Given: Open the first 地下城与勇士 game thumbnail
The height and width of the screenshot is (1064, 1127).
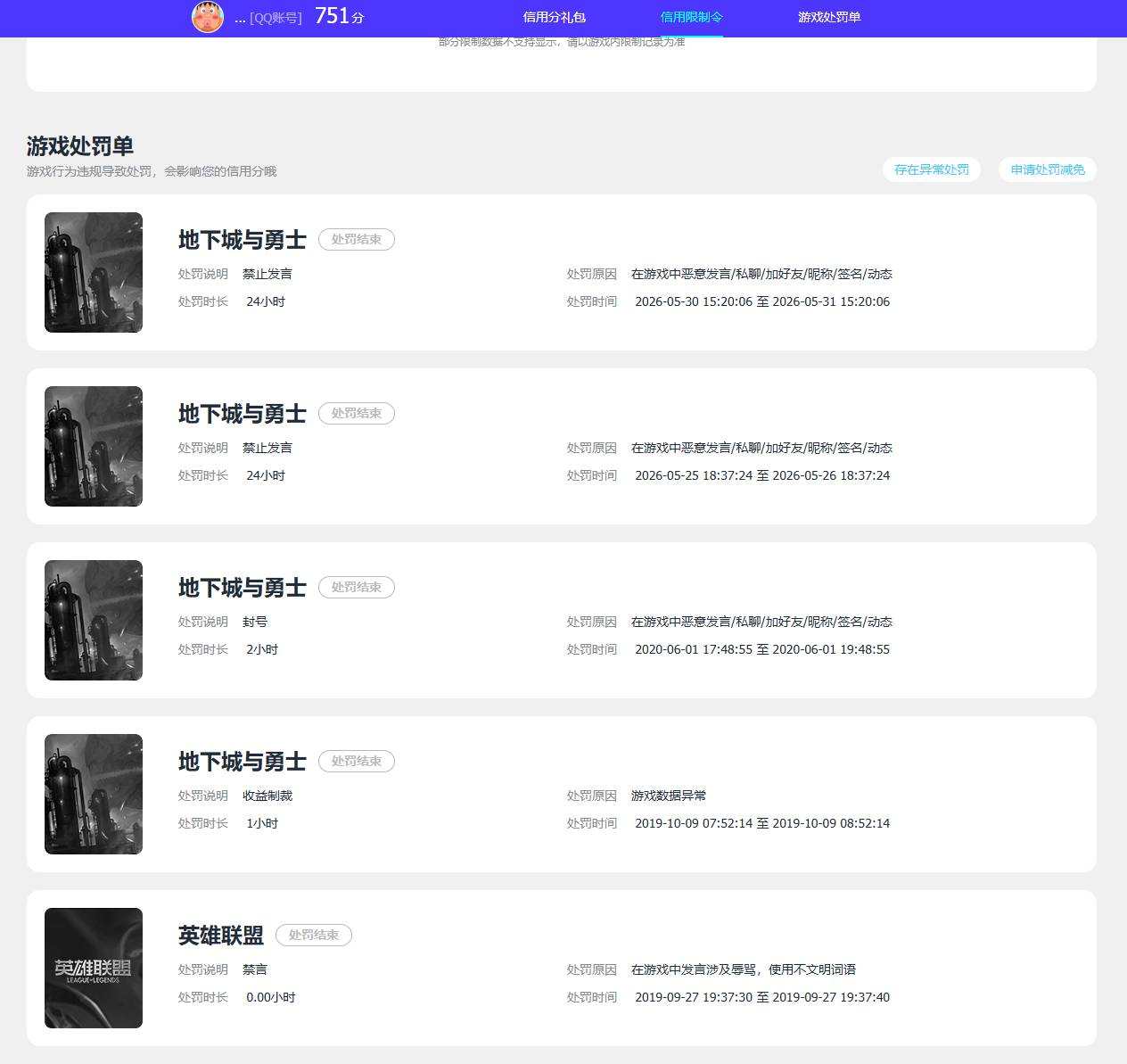Looking at the screenshot, I should tap(94, 272).
